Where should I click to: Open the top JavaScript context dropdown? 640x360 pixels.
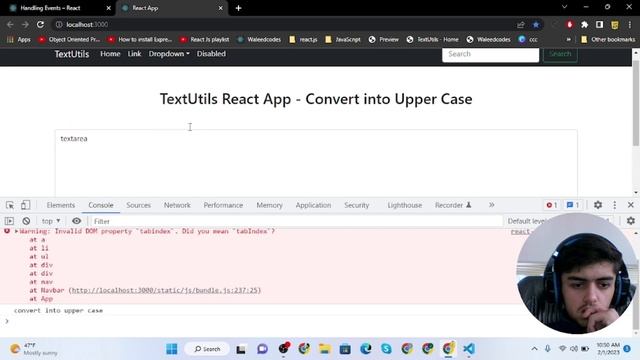(x=51, y=221)
